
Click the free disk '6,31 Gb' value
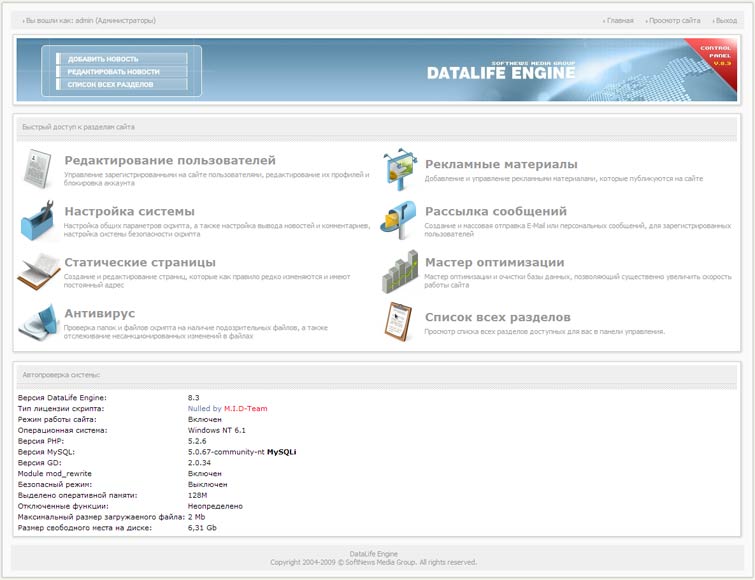pyautogui.click(x=202, y=528)
